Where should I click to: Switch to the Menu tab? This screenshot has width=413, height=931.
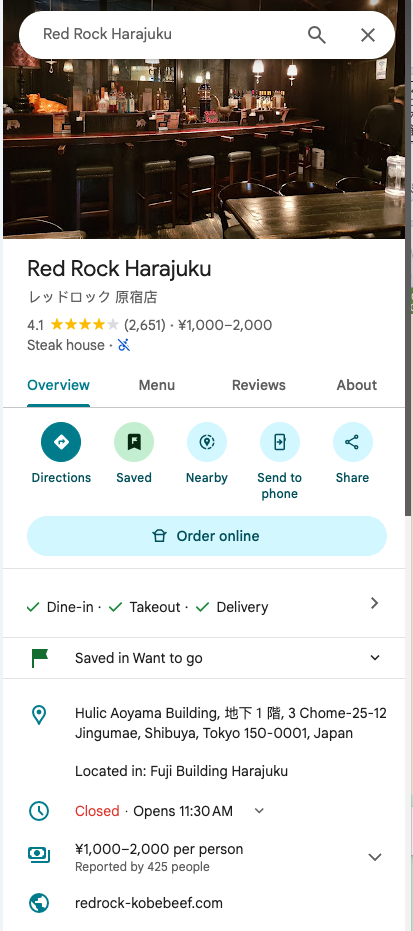[x=157, y=385]
